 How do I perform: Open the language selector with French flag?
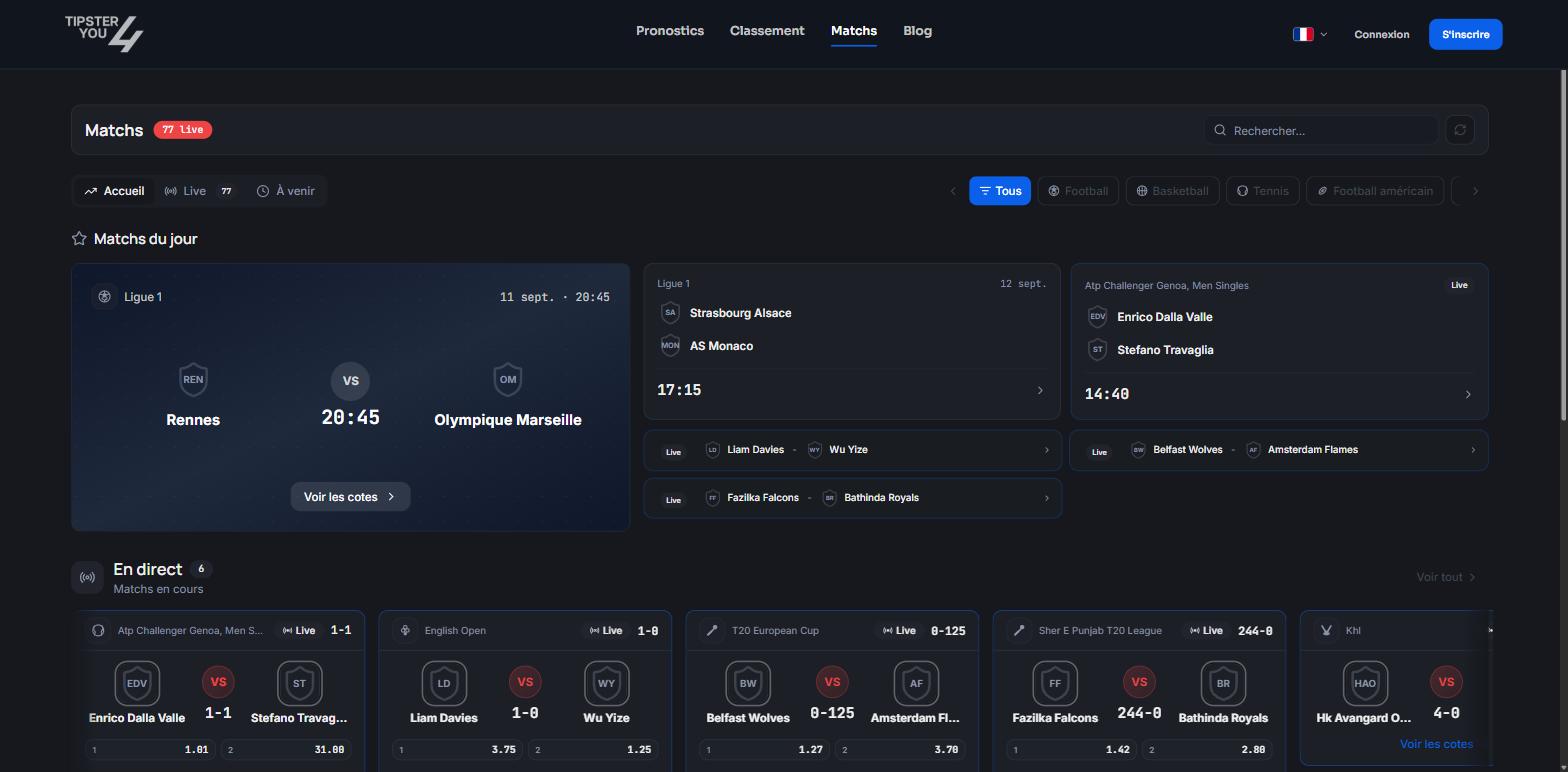click(1310, 34)
